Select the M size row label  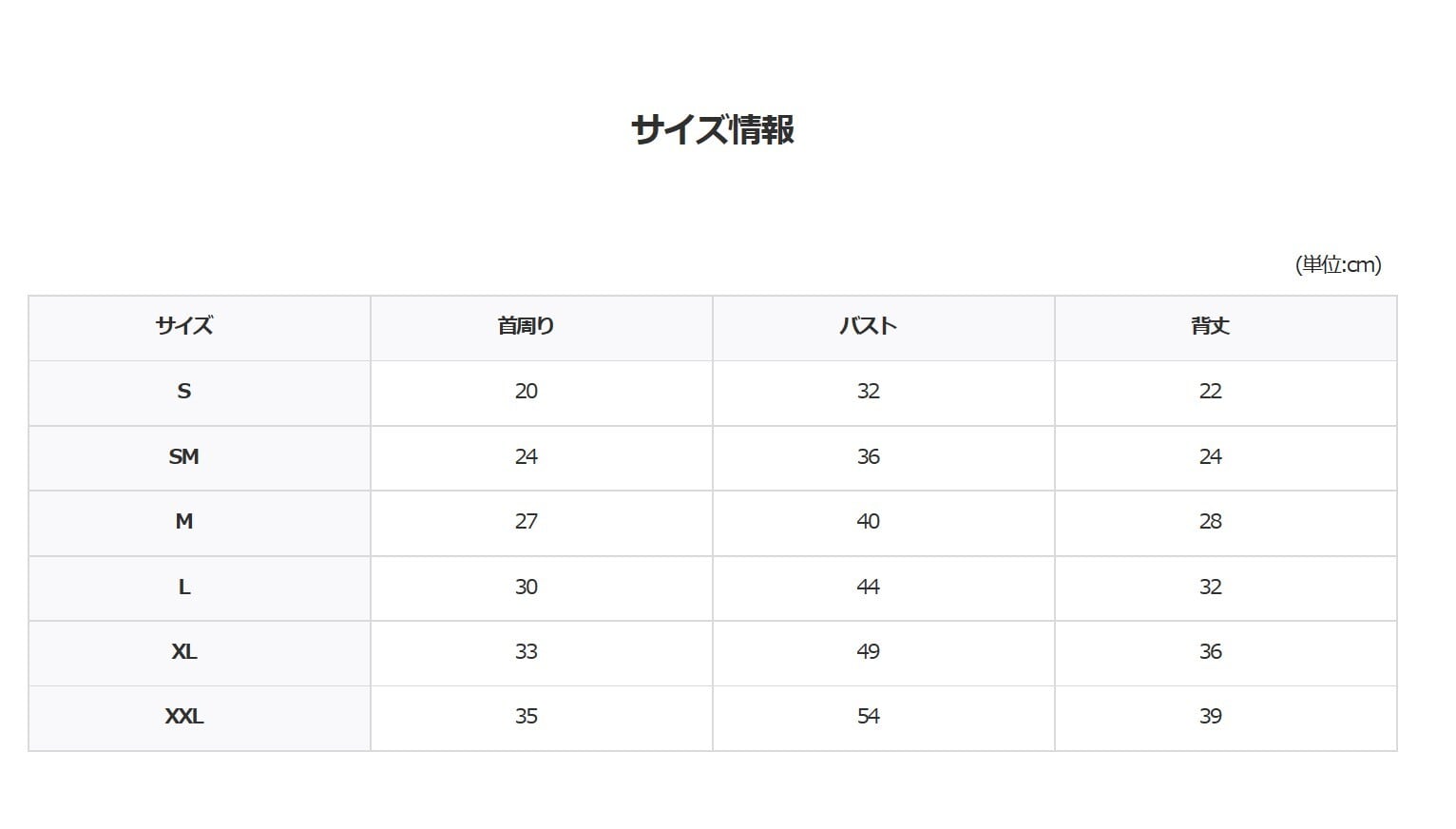tap(184, 521)
